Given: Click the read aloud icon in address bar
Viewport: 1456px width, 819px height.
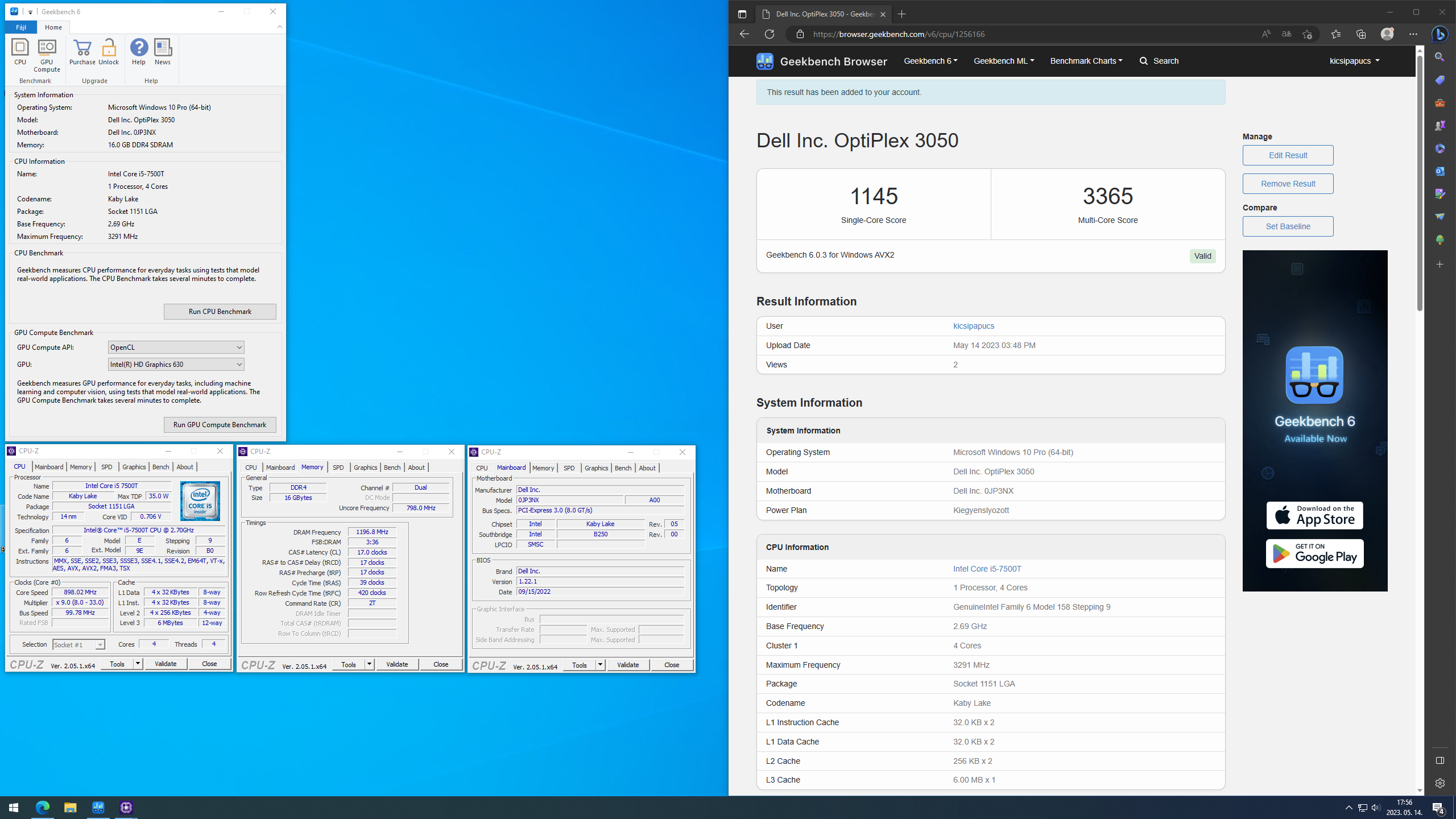Looking at the screenshot, I should tap(1265, 34).
